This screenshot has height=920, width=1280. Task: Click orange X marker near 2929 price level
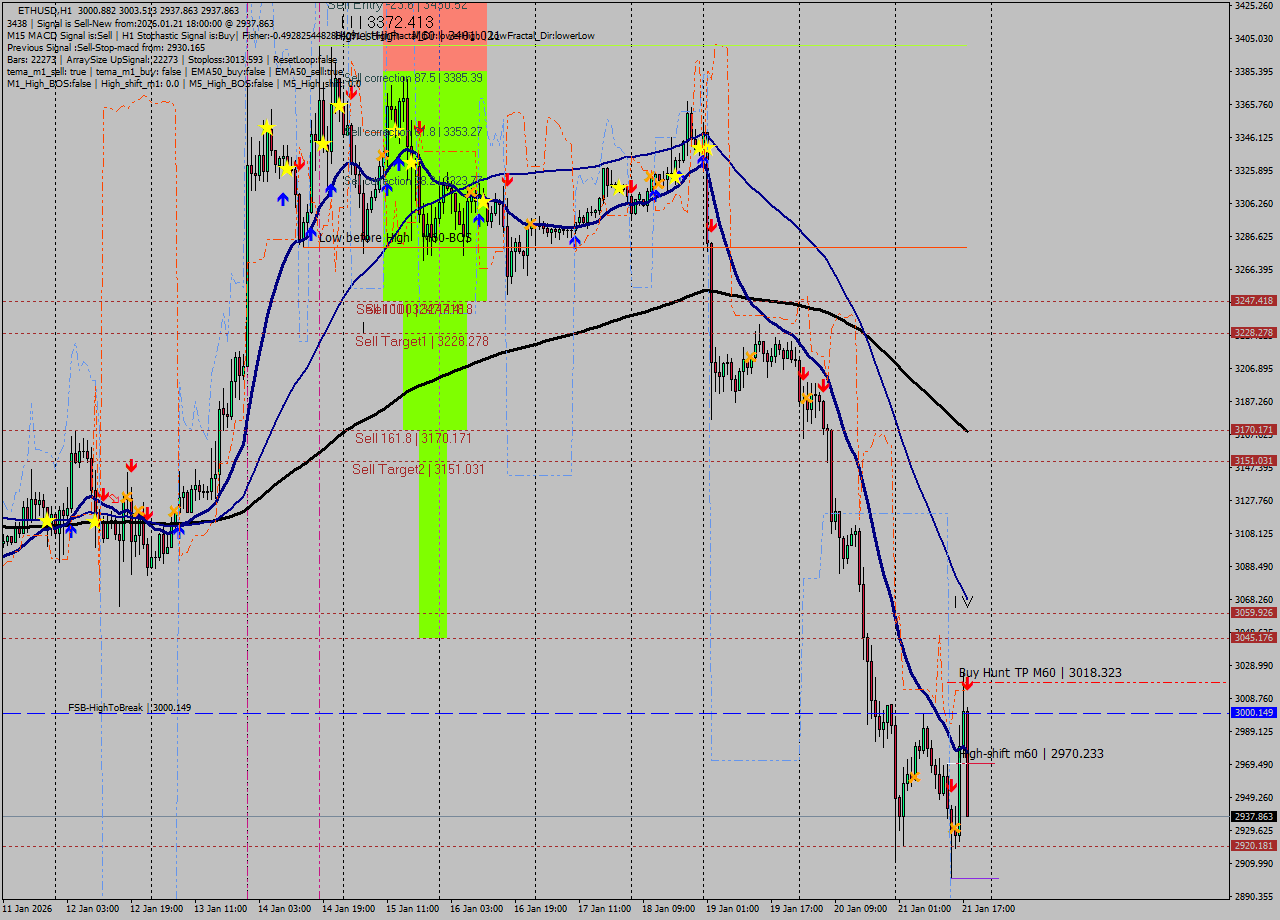[x=955, y=828]
